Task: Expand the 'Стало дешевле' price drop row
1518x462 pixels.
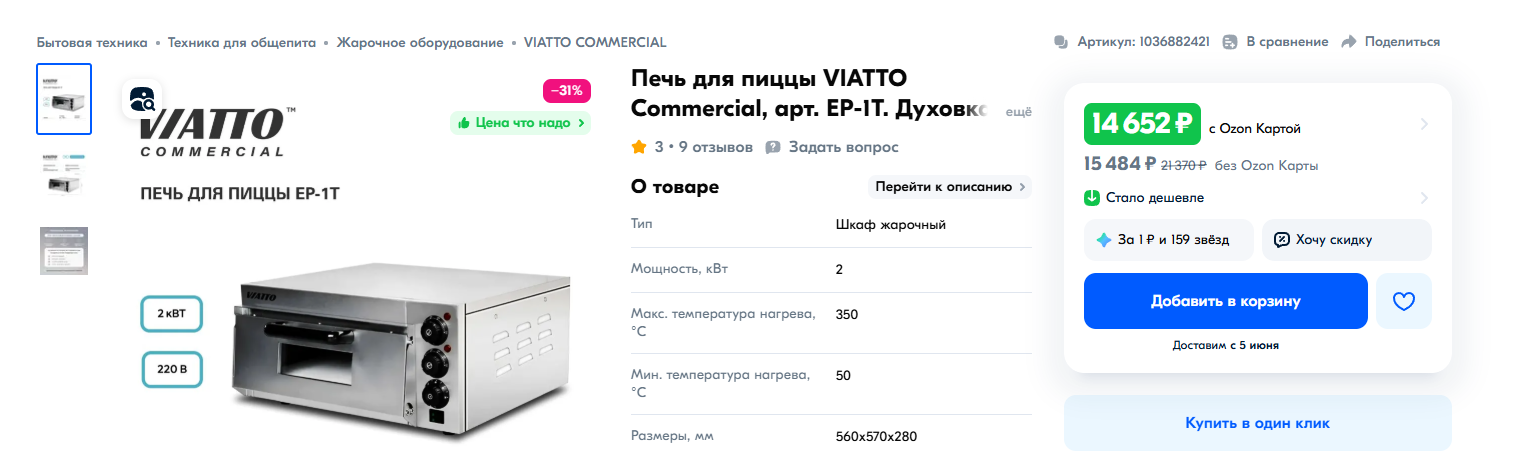Action: point(1424,198)
